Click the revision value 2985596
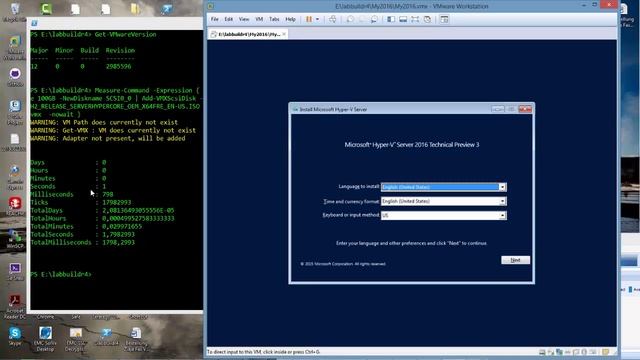This screenshot has height=360, width=640. pos(118,66)
